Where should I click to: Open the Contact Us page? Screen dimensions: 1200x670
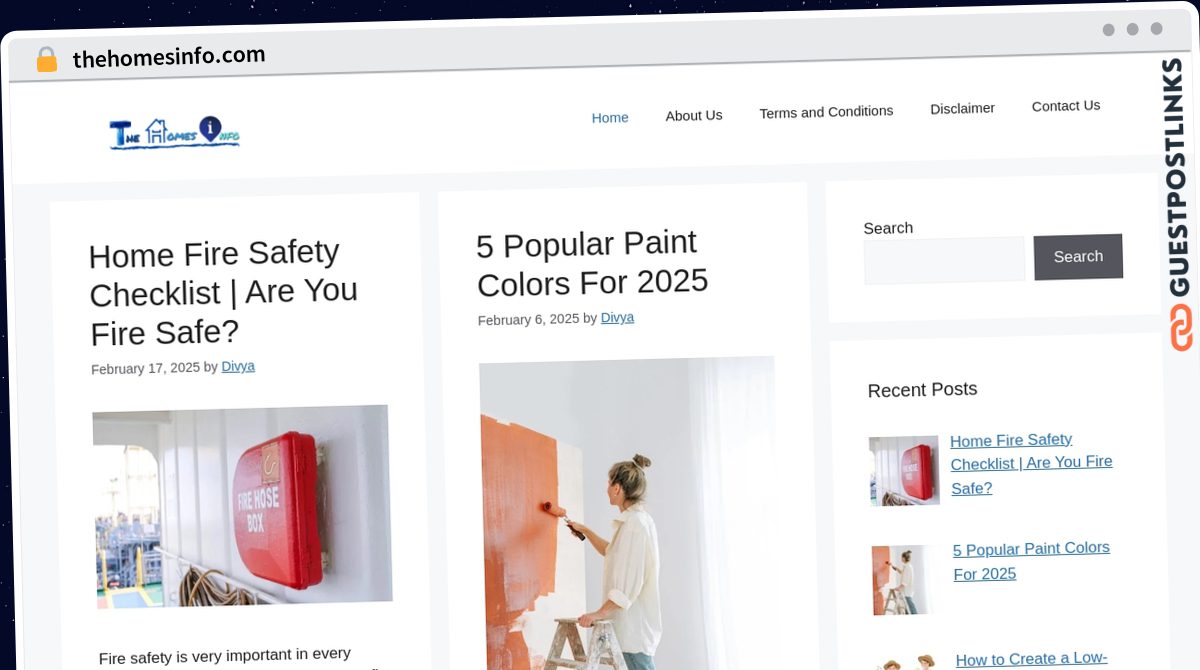pos(1066,105)
